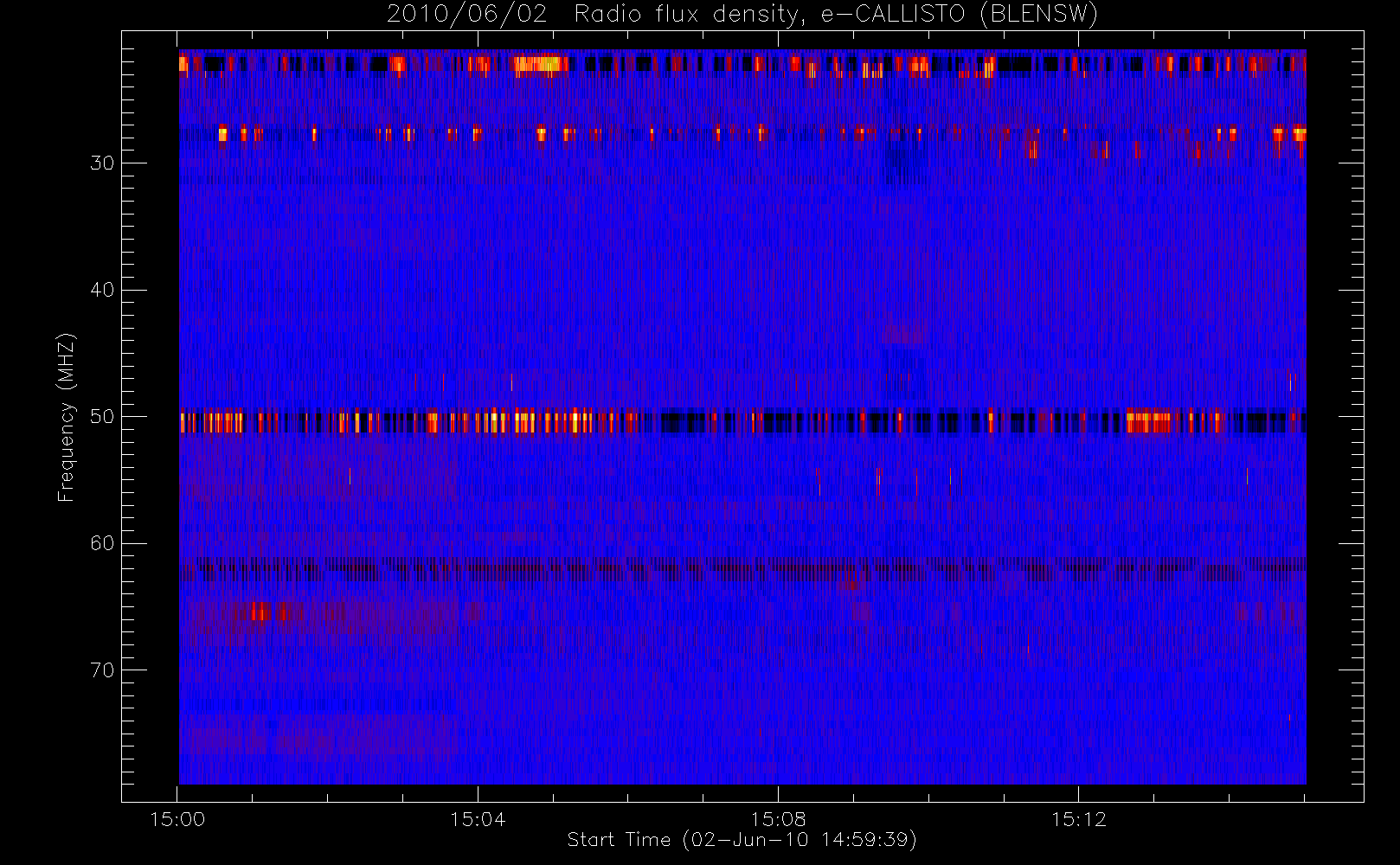Viewport: 1400px width, 865px height.
Task: Click the 30 frequency tick label
Action: tap(102, 163)
